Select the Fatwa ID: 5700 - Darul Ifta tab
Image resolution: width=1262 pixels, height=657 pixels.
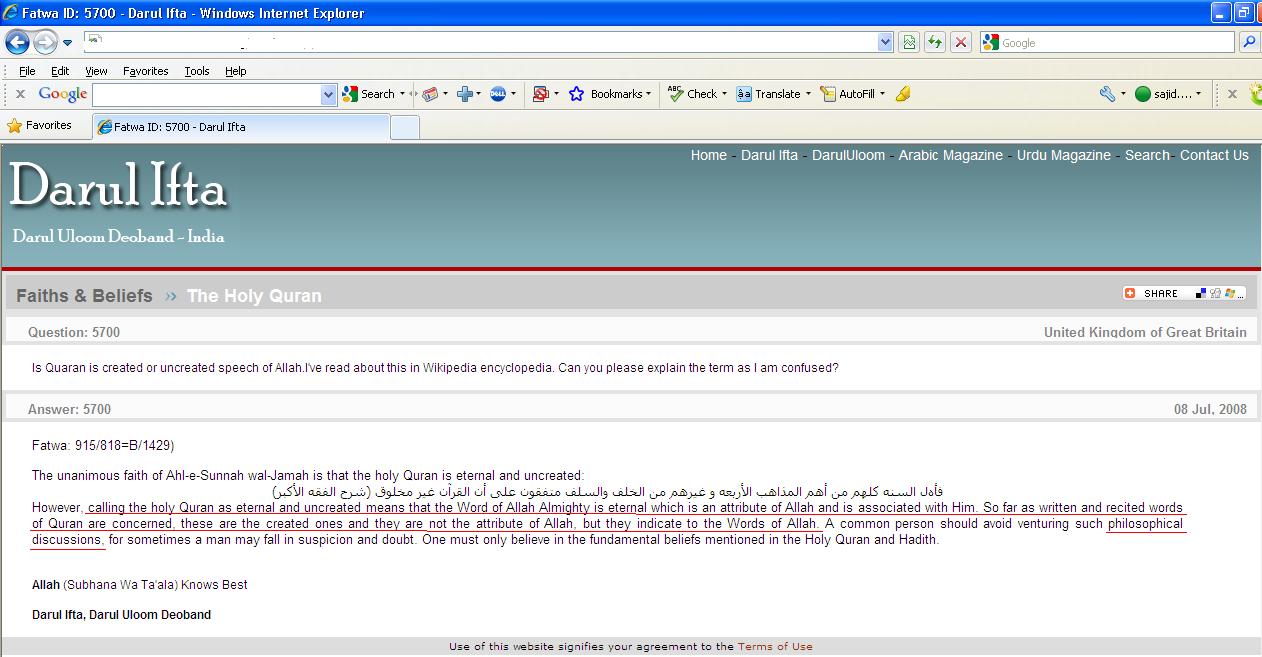240,127
